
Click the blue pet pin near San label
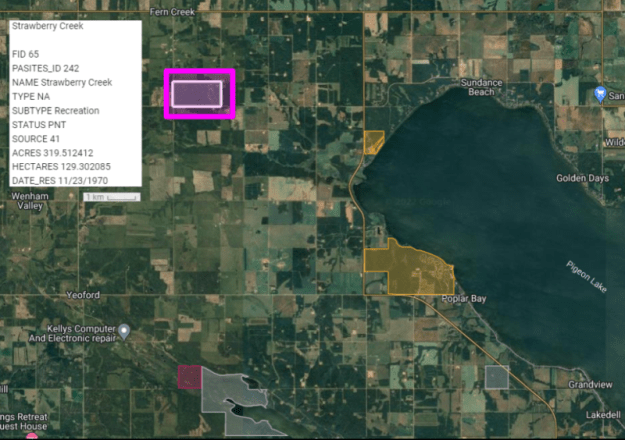coord(600,94)
